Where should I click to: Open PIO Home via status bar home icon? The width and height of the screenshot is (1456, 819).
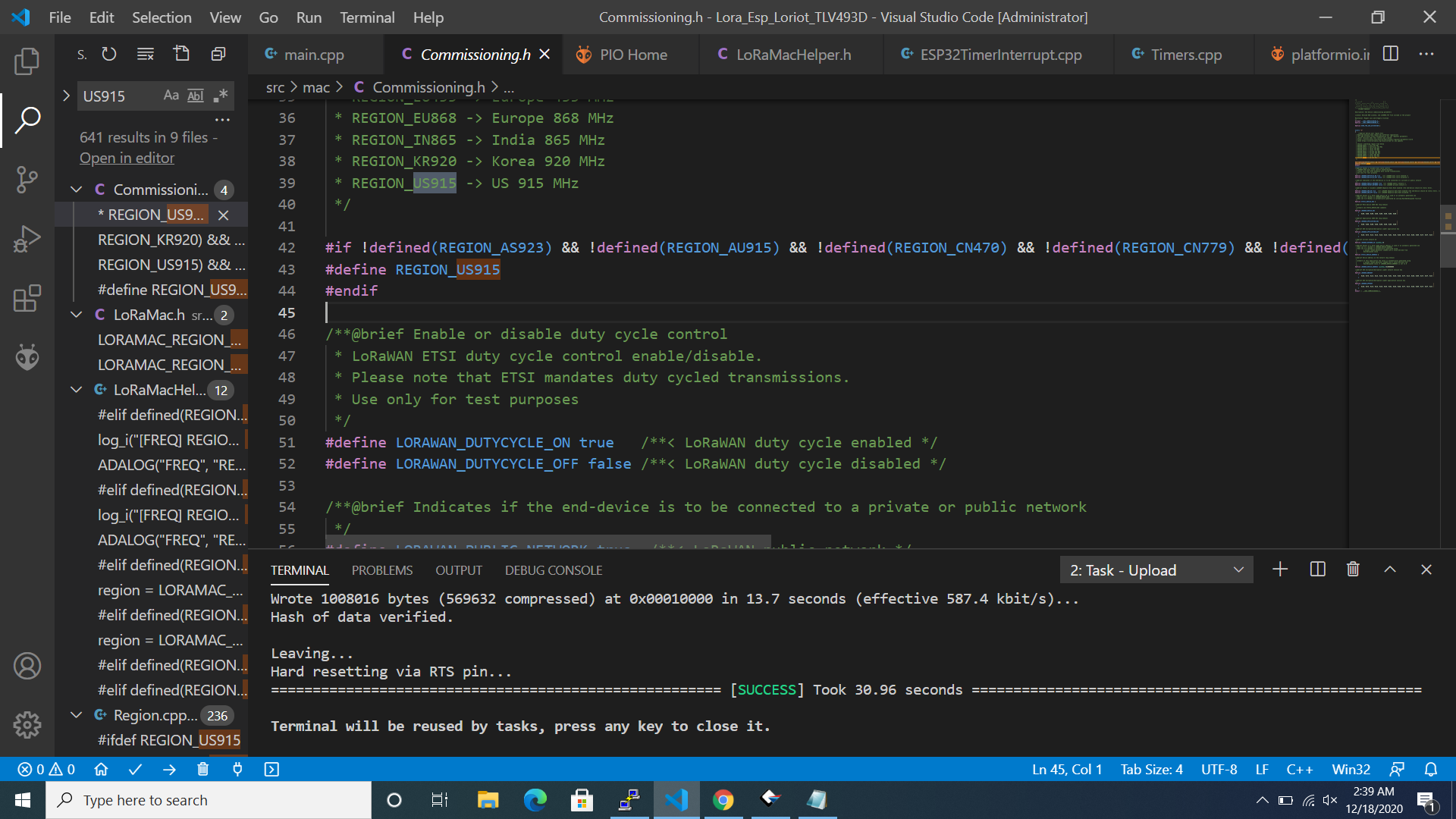[102, 769]
